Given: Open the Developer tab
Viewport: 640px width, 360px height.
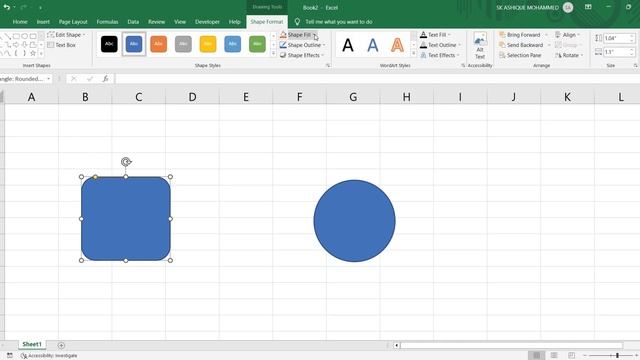Looking at the screenshot, I should (207, 22).
